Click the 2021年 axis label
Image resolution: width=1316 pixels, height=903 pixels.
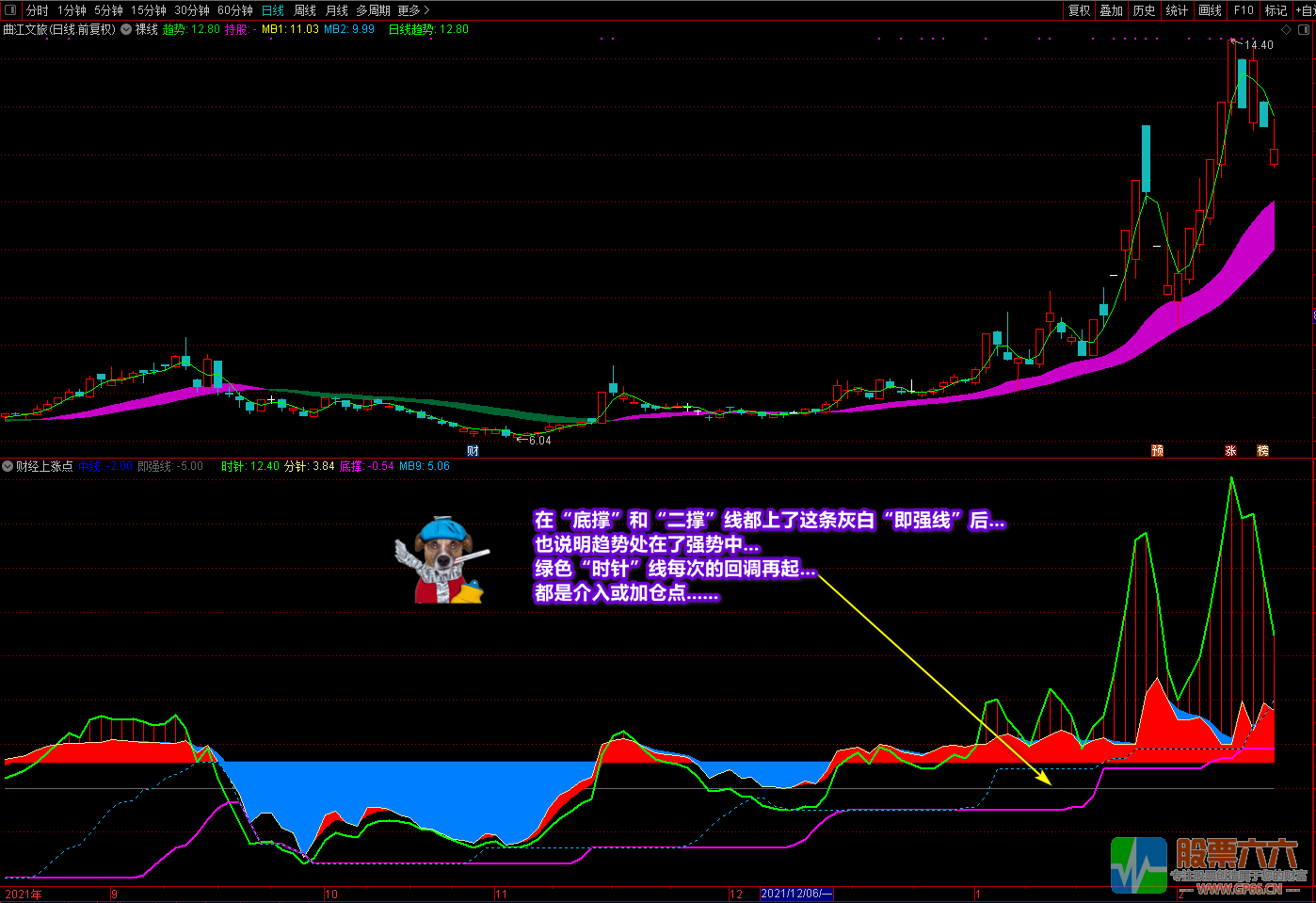[x=24, y=895]
